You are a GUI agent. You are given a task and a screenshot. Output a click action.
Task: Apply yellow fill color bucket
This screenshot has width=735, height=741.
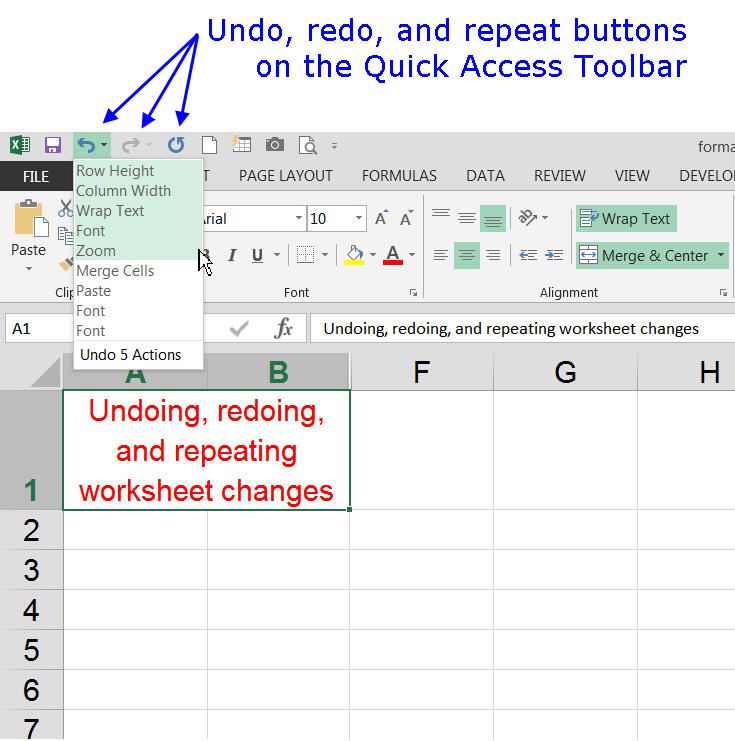click(355, 255)
